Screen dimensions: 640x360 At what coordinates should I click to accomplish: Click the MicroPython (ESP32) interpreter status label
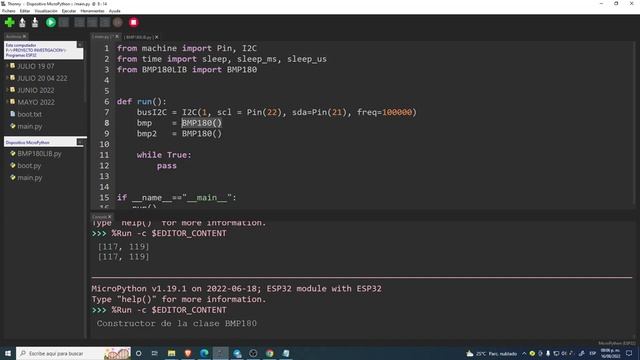616,343
